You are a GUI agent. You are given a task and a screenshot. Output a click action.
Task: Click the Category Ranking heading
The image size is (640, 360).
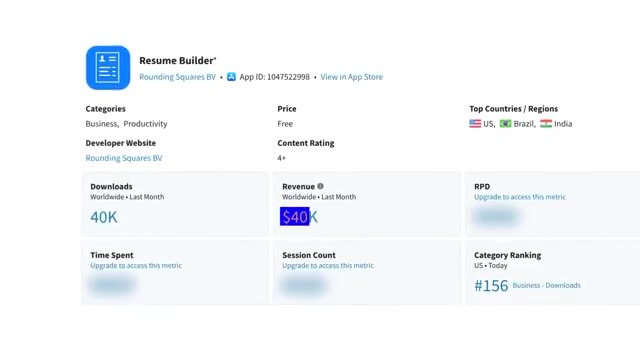tap(507, 255)
